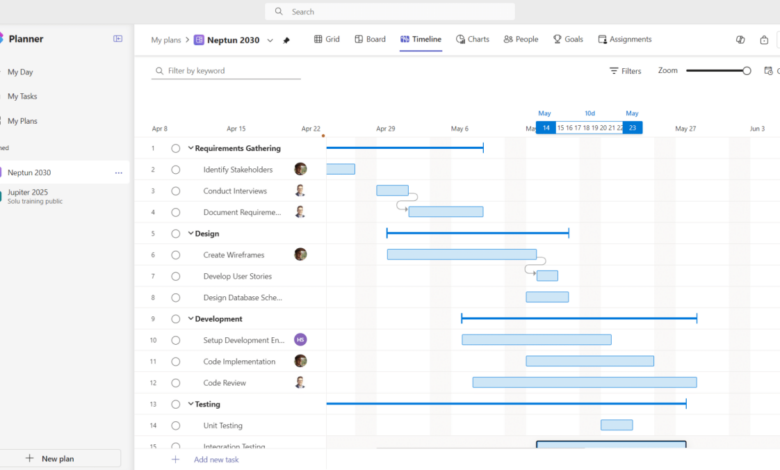The width and height of the screenshot is (780, 470).
Task: Adjust the Zoom slider handle
Action: (x=747, y=71)
